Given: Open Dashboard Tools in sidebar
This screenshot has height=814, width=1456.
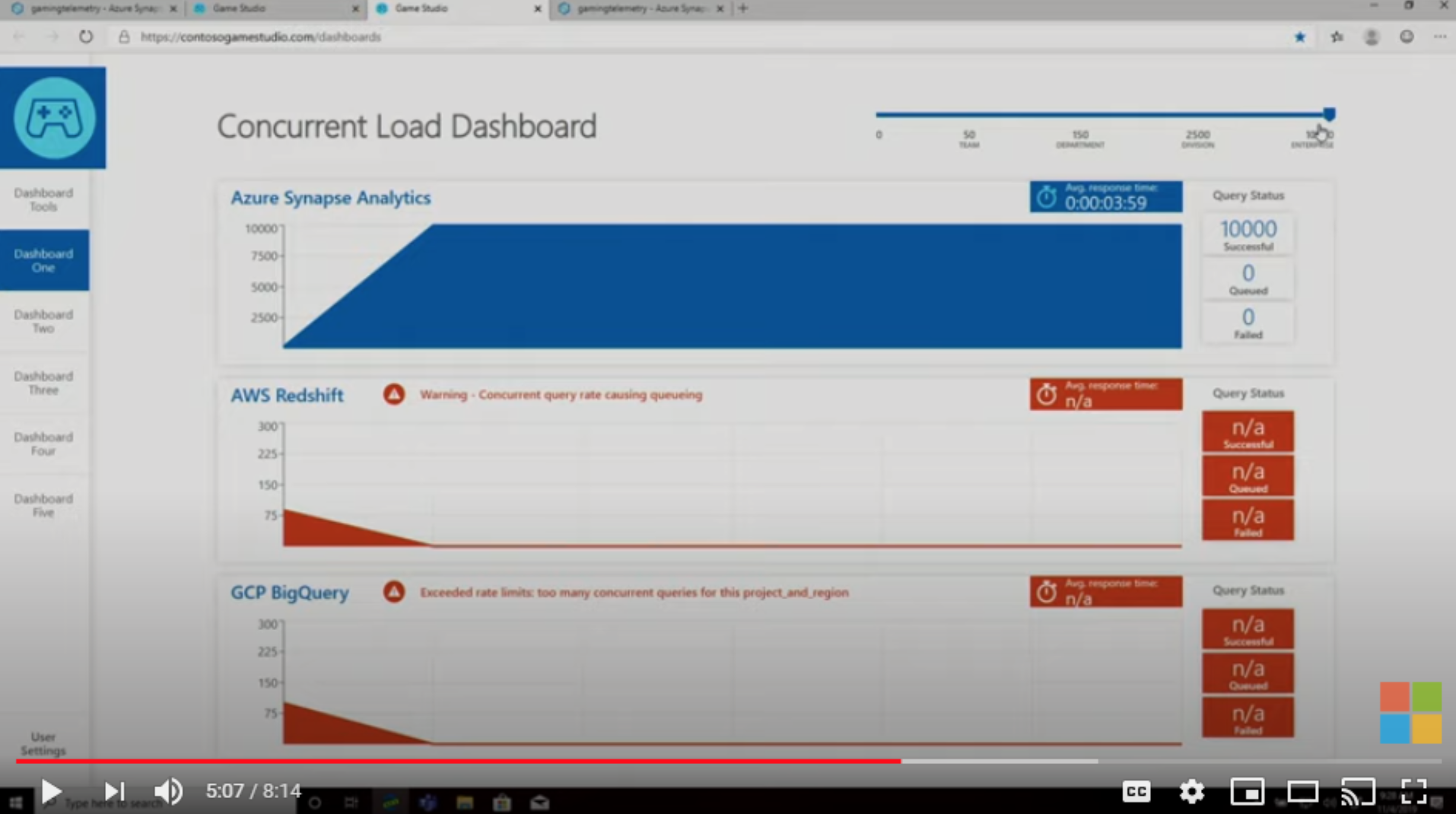Looking at the screenshot, I should 44,199.
